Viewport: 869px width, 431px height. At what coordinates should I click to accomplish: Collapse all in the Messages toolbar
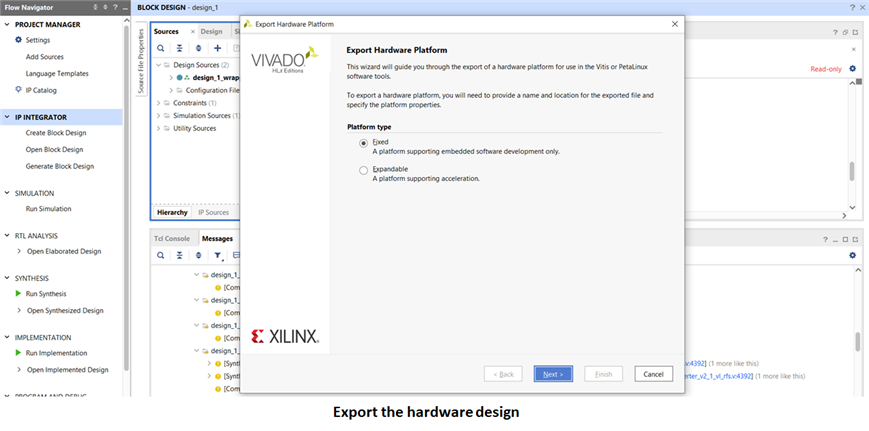[180, 255]
